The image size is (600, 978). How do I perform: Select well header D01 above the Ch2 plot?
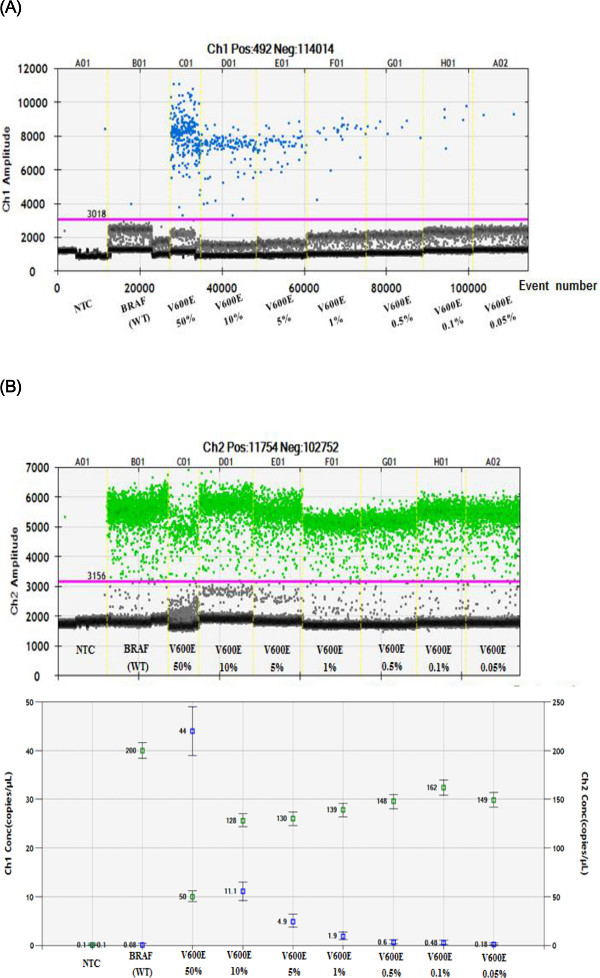click(226, 462)
